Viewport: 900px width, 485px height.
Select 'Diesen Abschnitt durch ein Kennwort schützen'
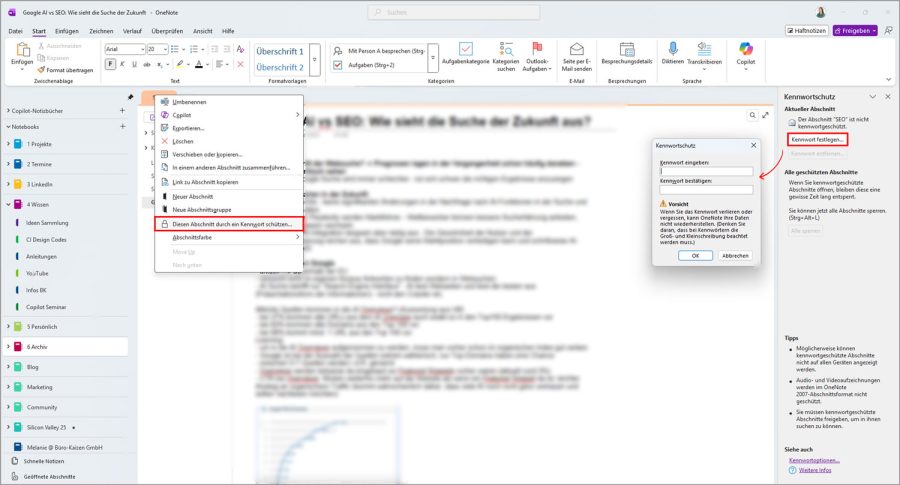pos(229,224)
